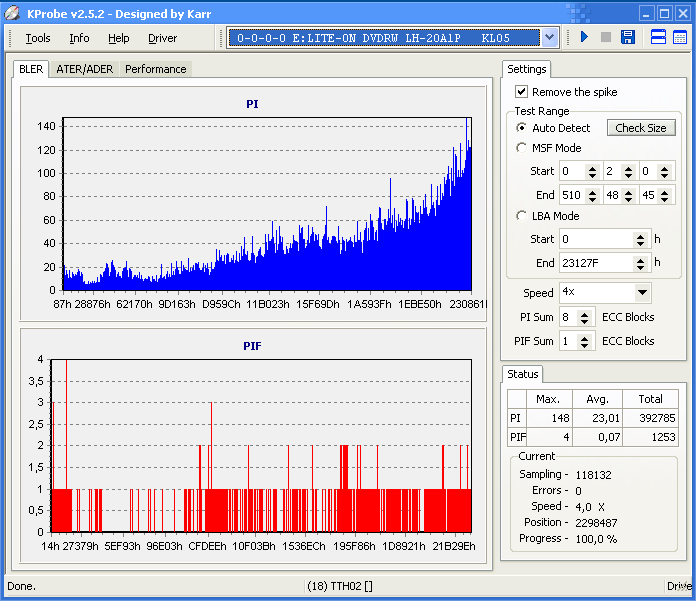Increase the MSF Start minutes spinner
This screenshot has width=696, height=601.
click(592, 167)
